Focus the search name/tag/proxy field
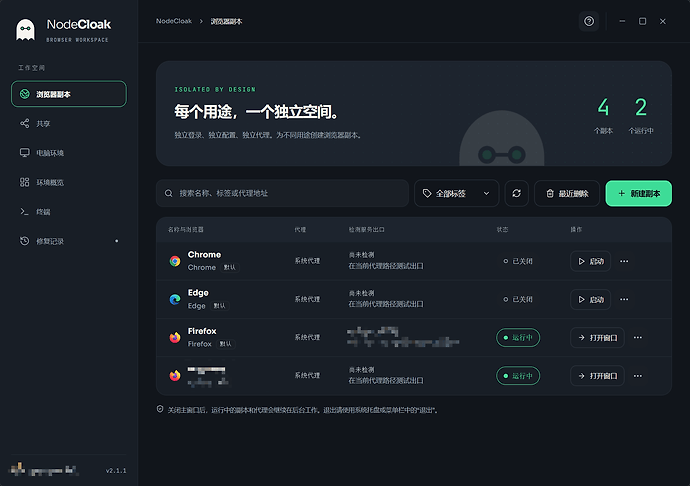Screen dimensions: 690x486 coord(282,193)
